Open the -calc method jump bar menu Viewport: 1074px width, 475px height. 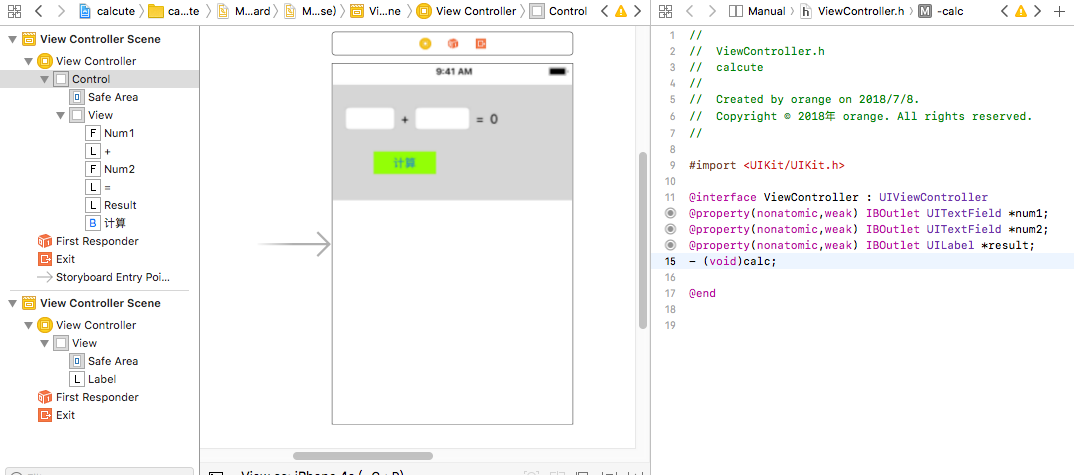[x=941, y=11]
